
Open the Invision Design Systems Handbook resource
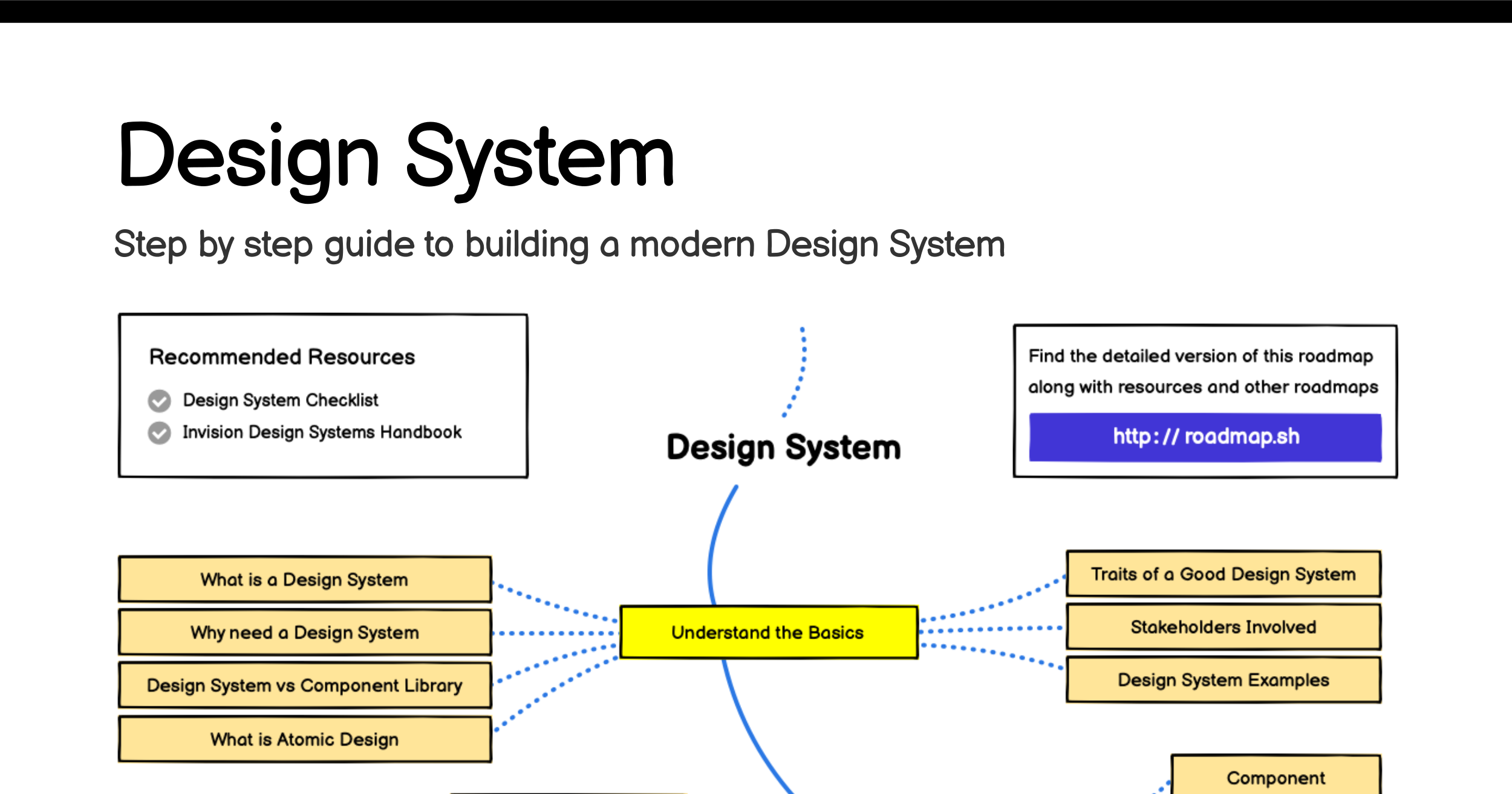coord(322,432)
